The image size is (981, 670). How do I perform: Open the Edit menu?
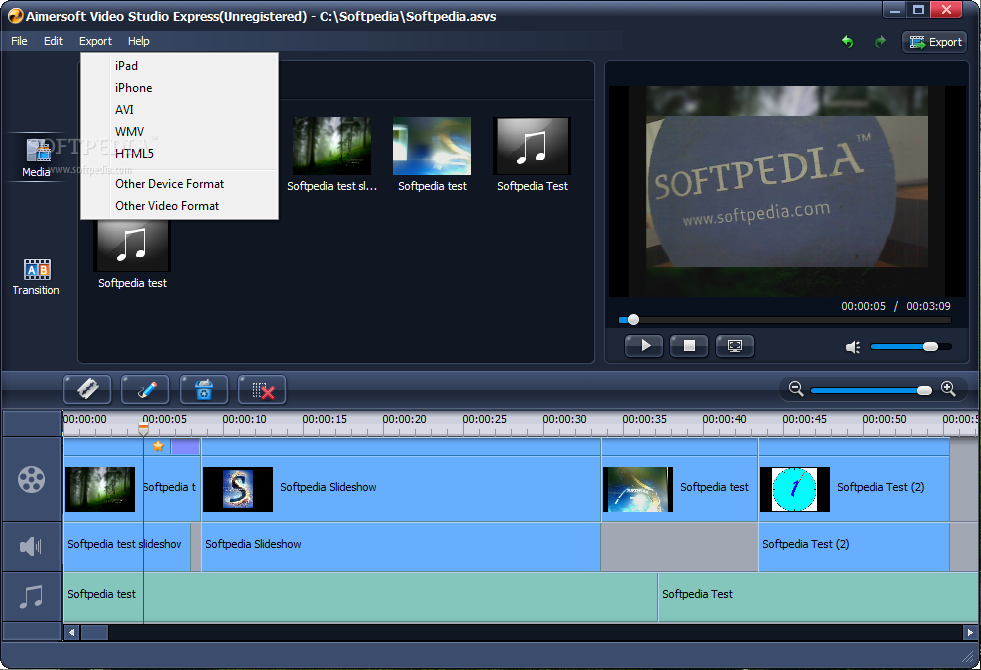click(x=53, y=41)
